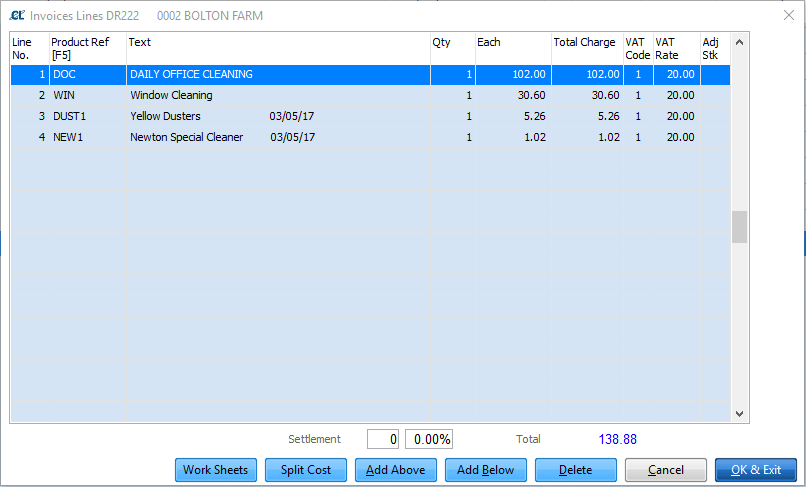Screen dimensions: 806x487
Task: Click product ref WIN cell
Action: click(88, 96)
